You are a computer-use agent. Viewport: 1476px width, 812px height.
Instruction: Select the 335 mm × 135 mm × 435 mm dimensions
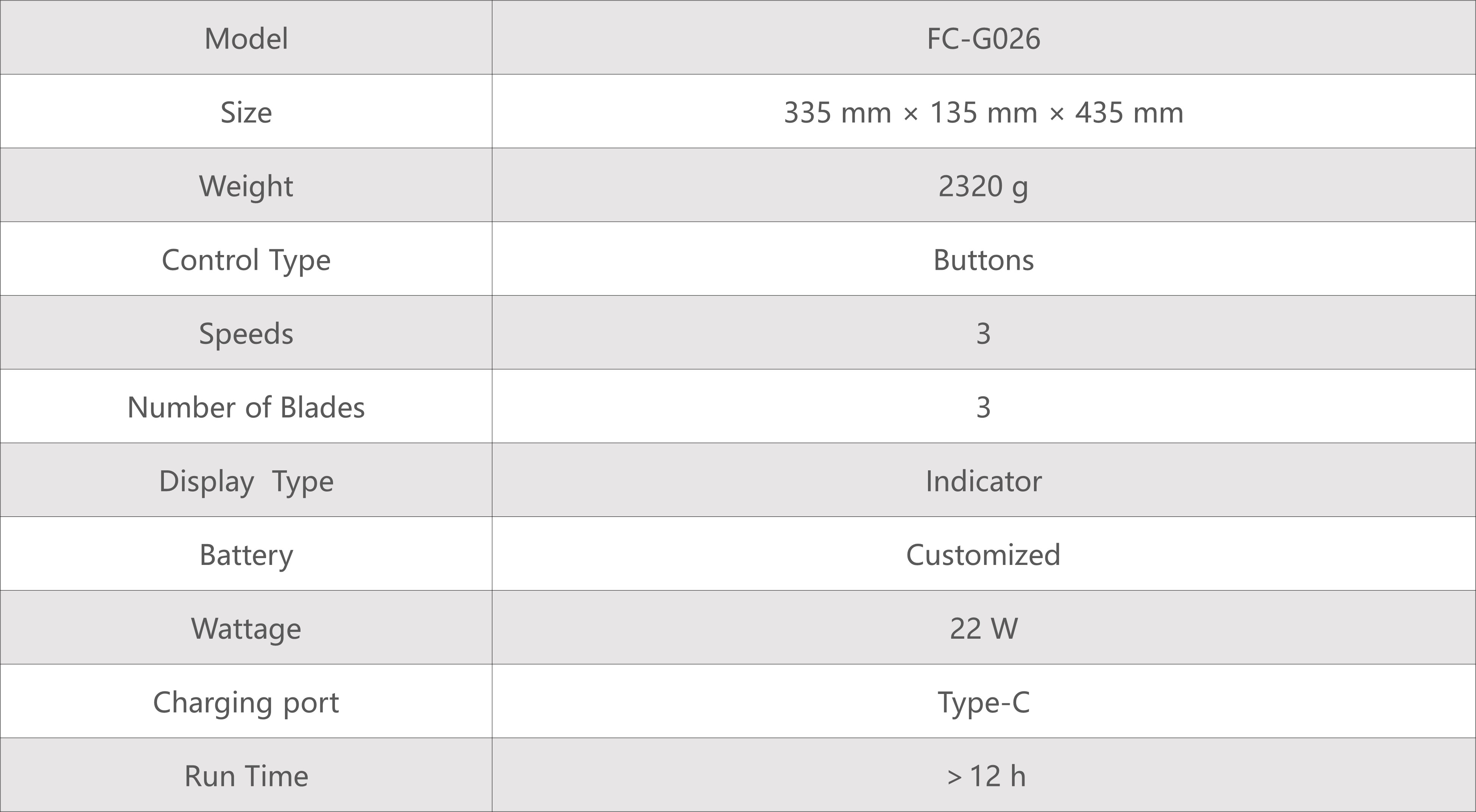click(x=983, y=112)
